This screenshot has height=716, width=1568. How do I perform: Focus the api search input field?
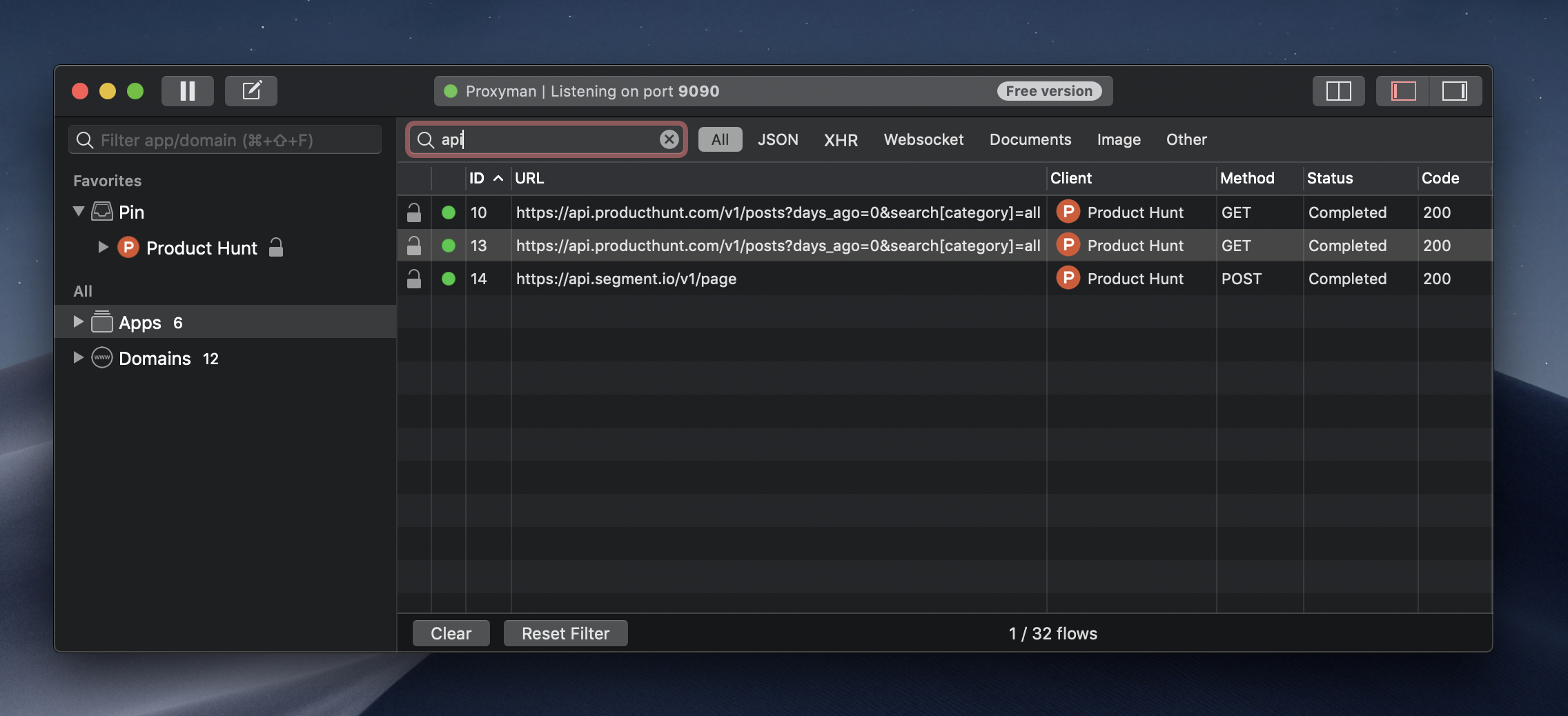(x=547, y=139)
